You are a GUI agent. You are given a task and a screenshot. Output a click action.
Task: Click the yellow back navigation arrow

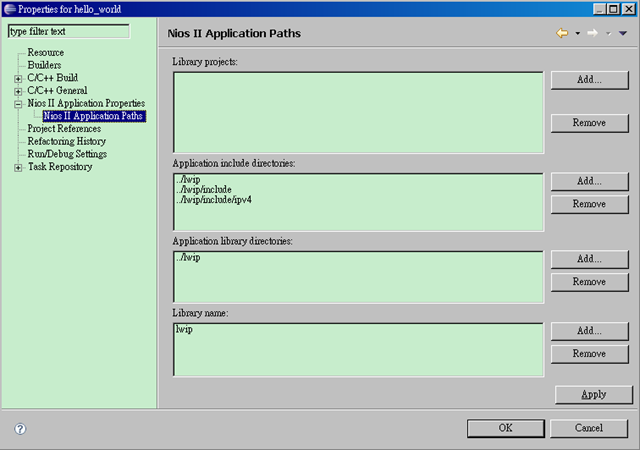click(x=562, y=33)
